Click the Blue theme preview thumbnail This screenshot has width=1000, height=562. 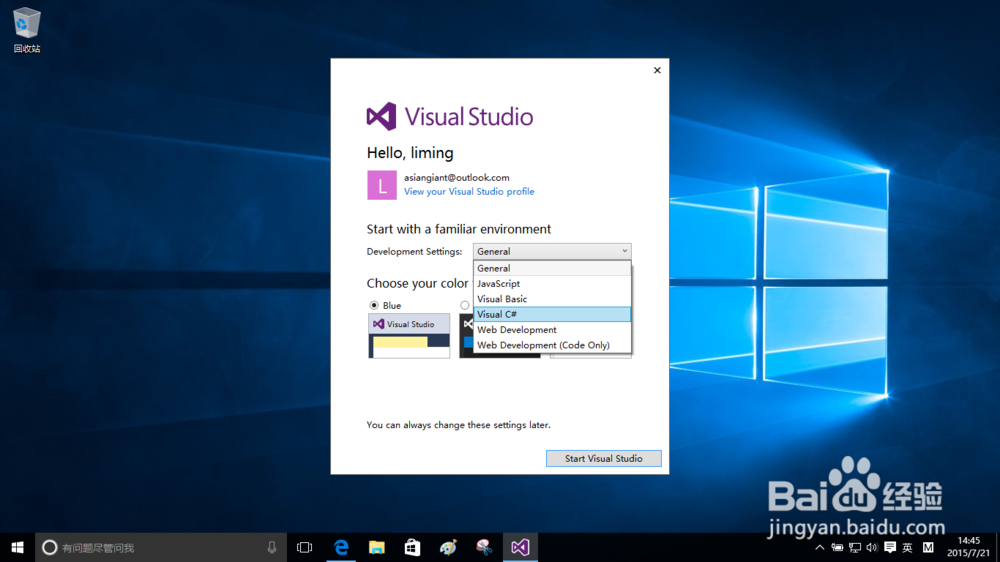409,336
